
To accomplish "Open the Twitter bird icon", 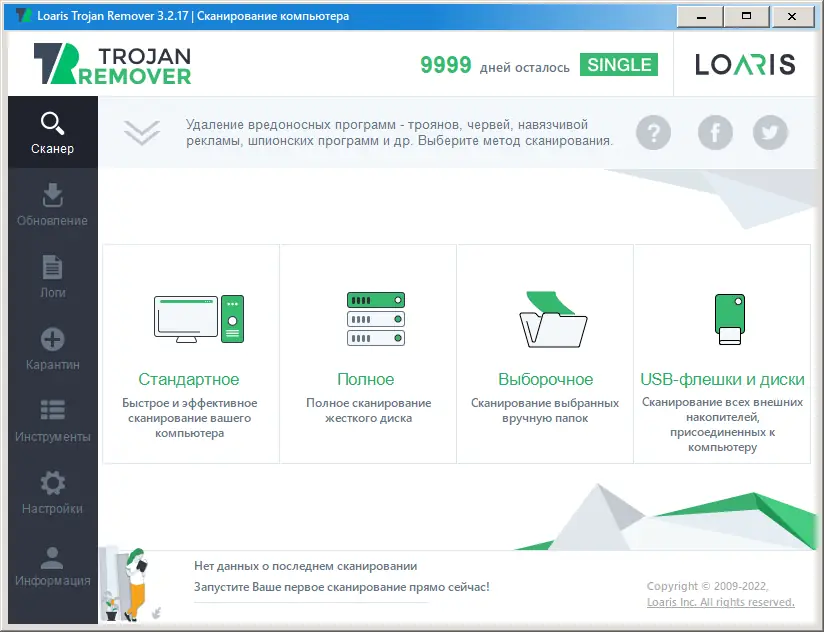I will (770, 132).
